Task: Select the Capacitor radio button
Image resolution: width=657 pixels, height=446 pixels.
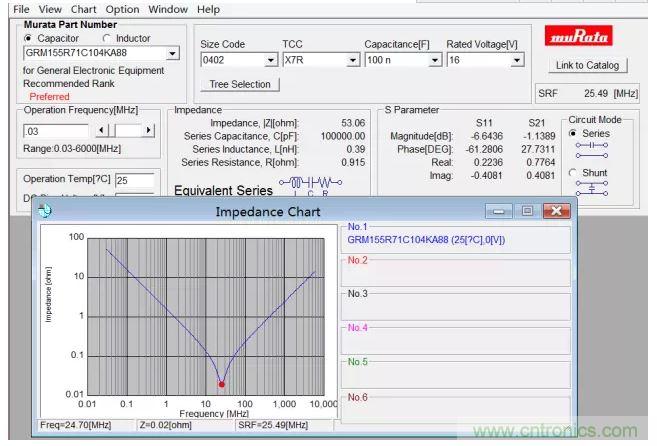Action: (x=29, y=38)
